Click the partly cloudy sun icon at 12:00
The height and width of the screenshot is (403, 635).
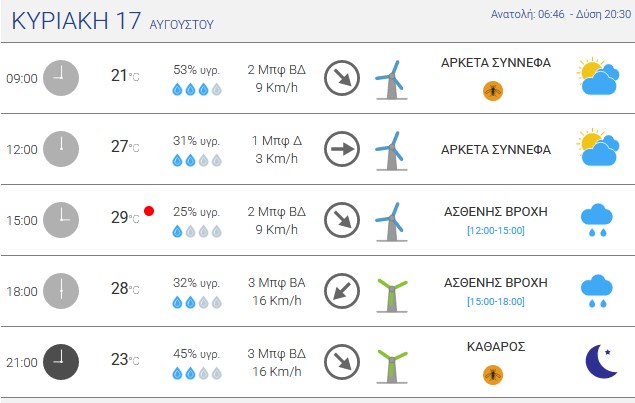pos(598,147)
